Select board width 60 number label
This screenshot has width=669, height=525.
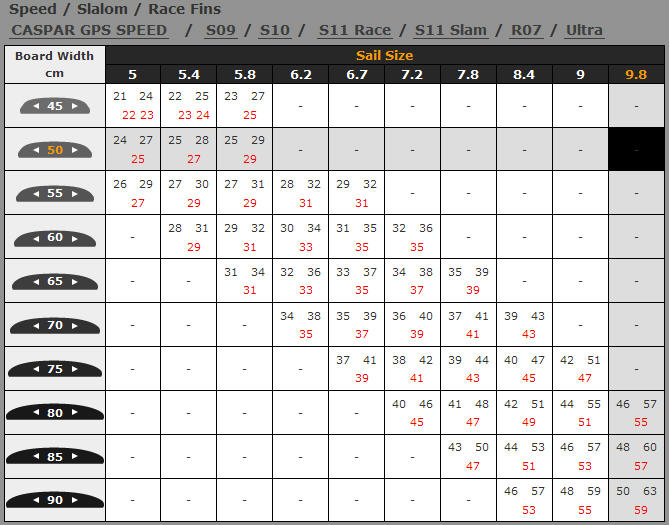tap(55, 237)
